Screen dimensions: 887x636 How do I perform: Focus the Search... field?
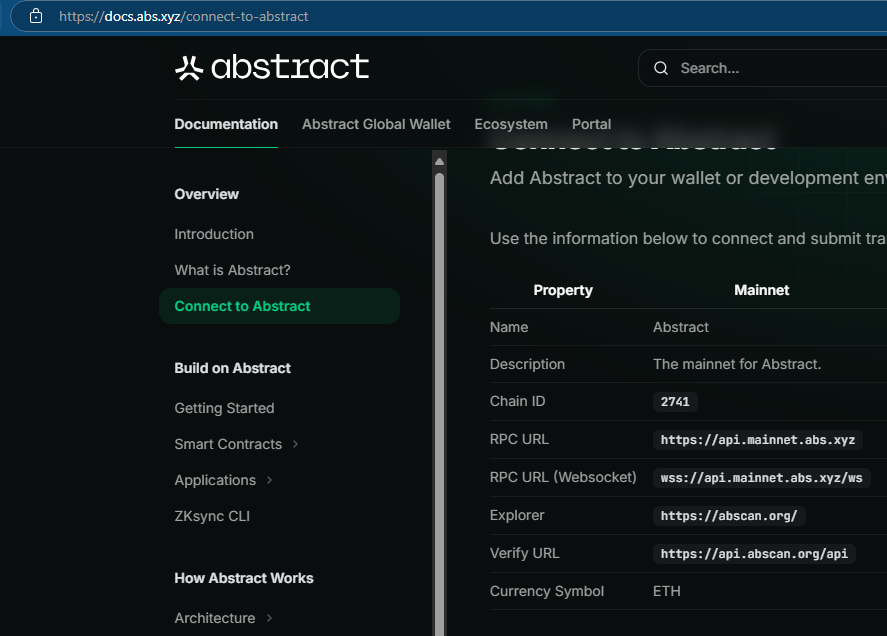click(x=763, y=68)
